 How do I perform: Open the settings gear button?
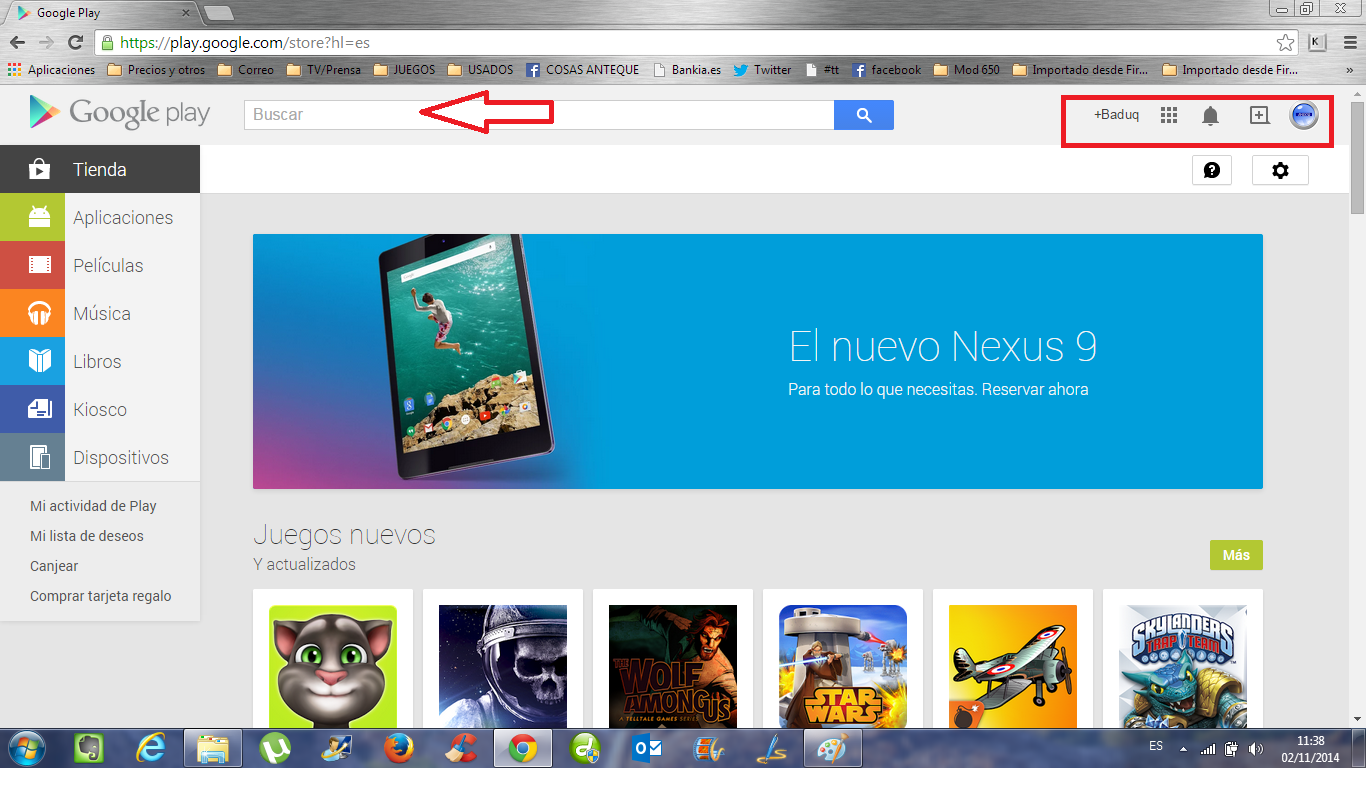(1280, 170)
